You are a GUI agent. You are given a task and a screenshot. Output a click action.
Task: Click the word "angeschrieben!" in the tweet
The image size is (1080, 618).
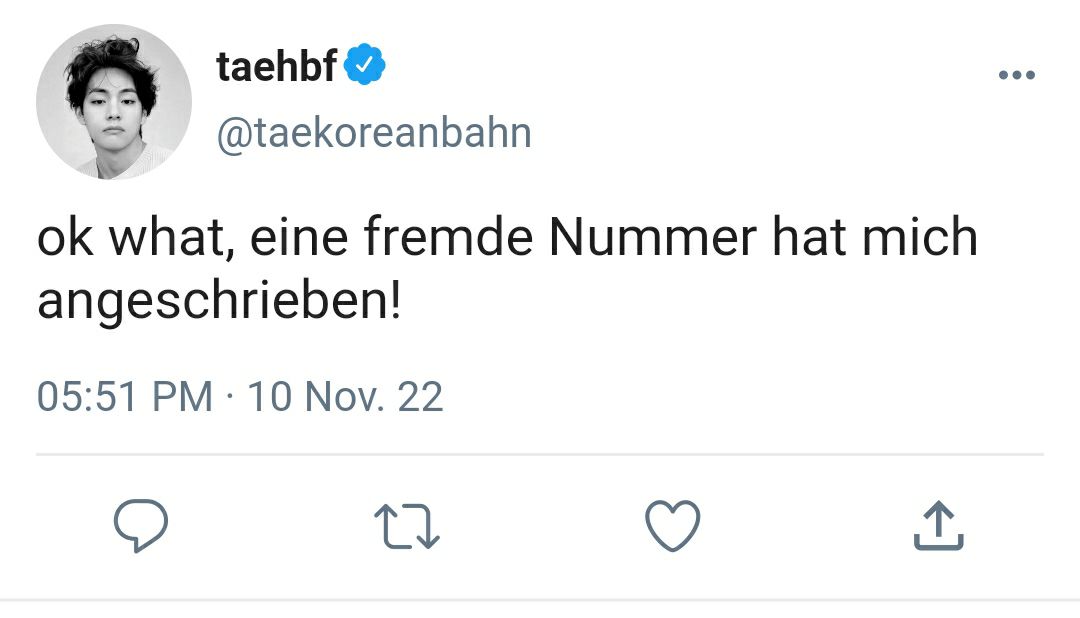pyautogui.click(x=219, y=302)
